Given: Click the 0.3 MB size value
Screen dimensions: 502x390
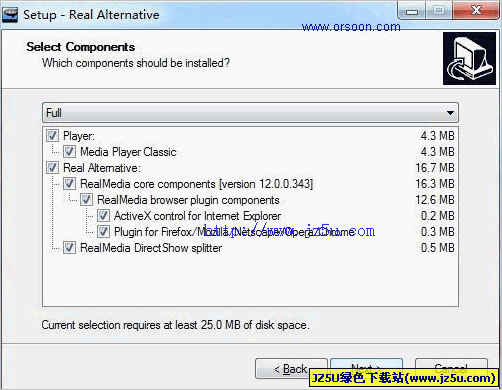Looking at the screenshot, I should click(438, 232).
